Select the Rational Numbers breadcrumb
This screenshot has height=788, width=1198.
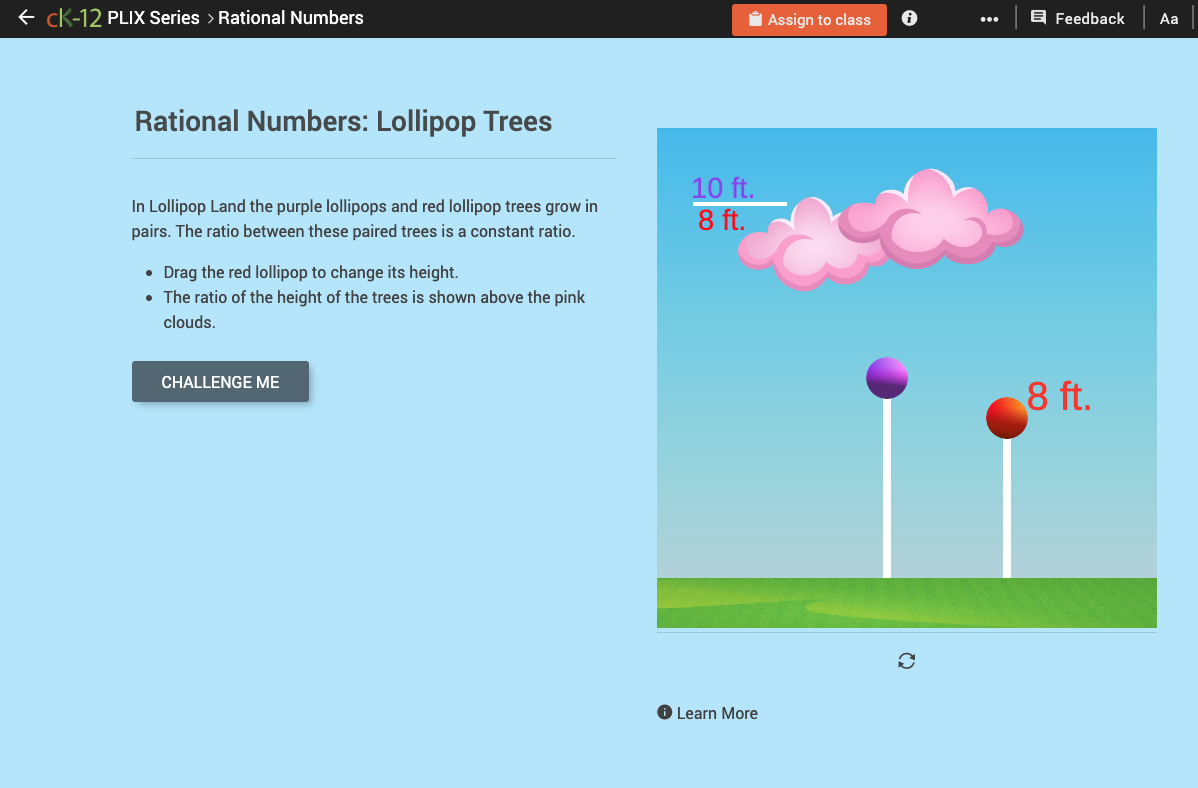click(x=290, y=18)
